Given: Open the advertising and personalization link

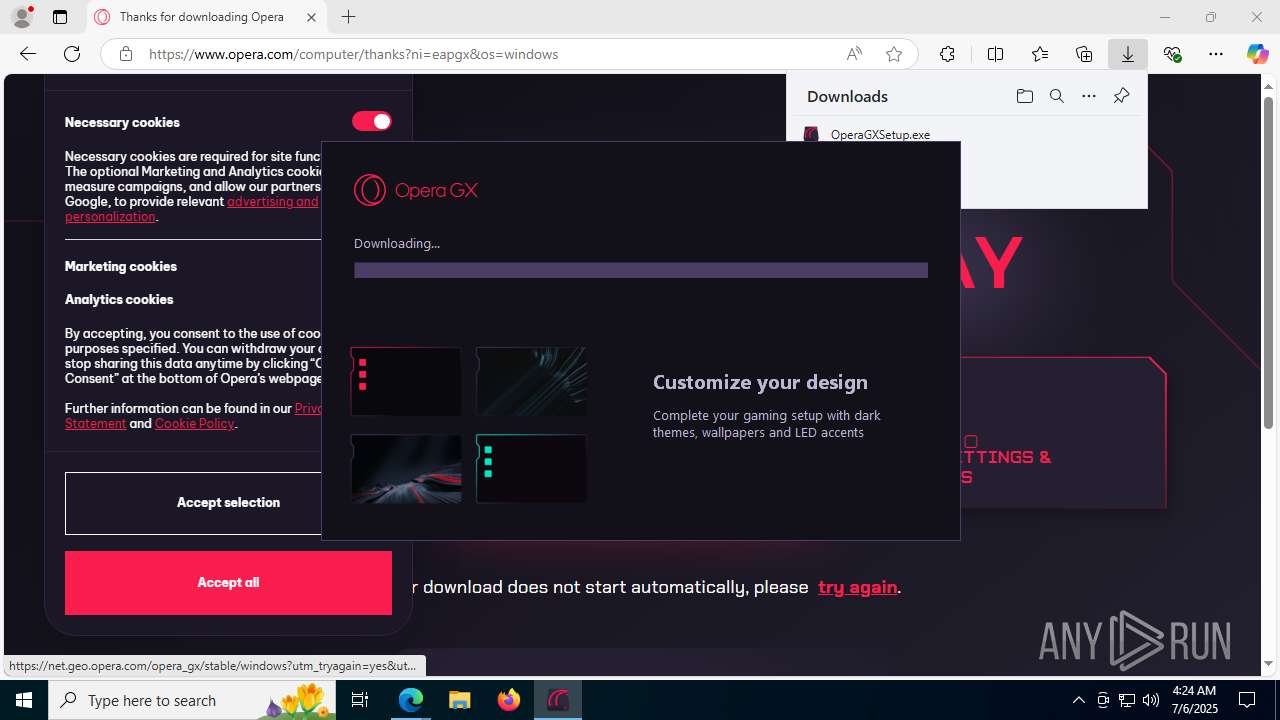Looking at the screenshot, I should click(x=272, y=201).
